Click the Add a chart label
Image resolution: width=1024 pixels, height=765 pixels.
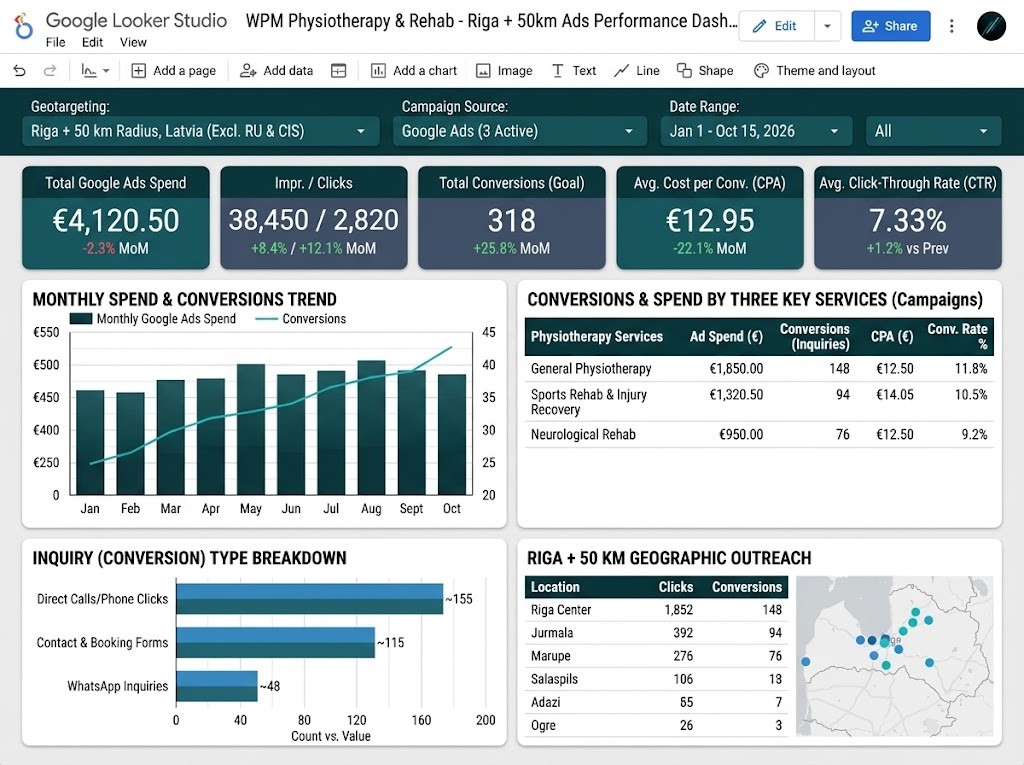pyautogui.click(x=424, y=71)
